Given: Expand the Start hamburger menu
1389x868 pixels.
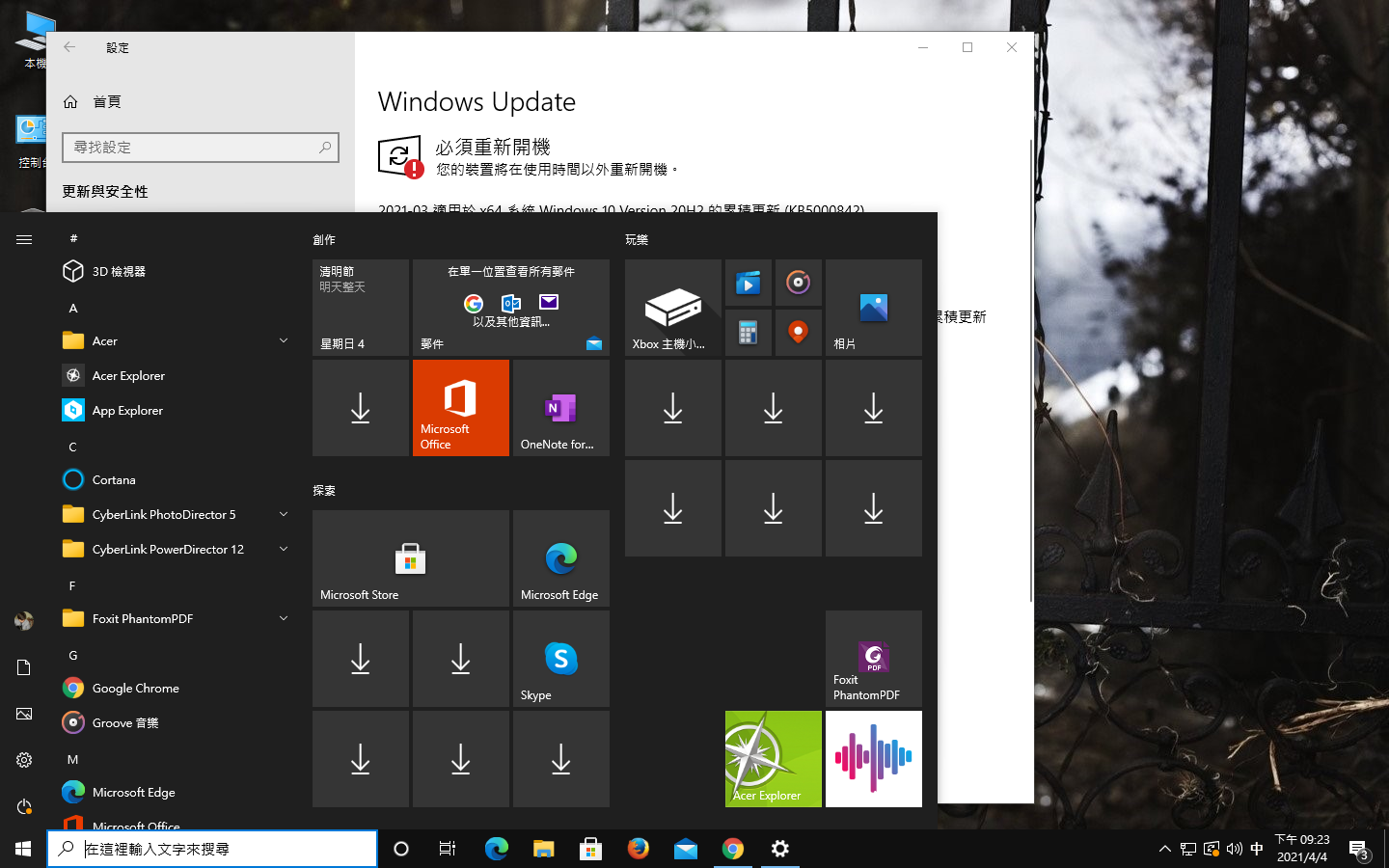Looking at the screenshot, I should click(24, 239).
